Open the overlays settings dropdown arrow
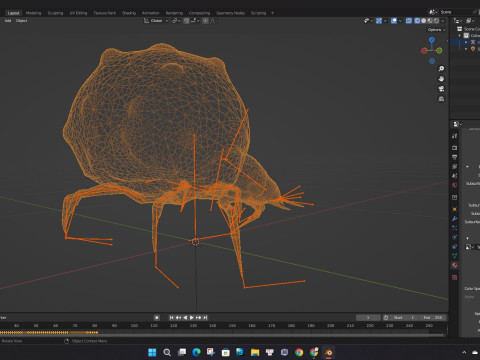The image size is (480, 360). pyautogui.click(x=400, y=21)
